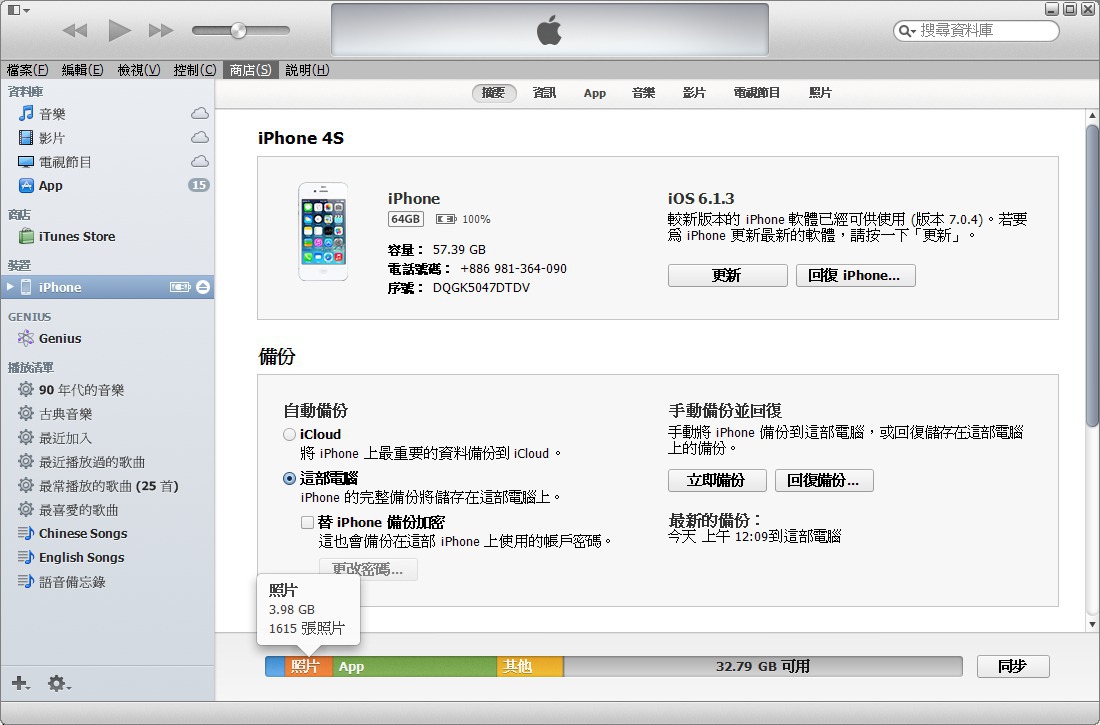1100x725 pixels.
Task: Open the 最喜愛的歌曲 smart playlist
Action: (x=107, y=510)
